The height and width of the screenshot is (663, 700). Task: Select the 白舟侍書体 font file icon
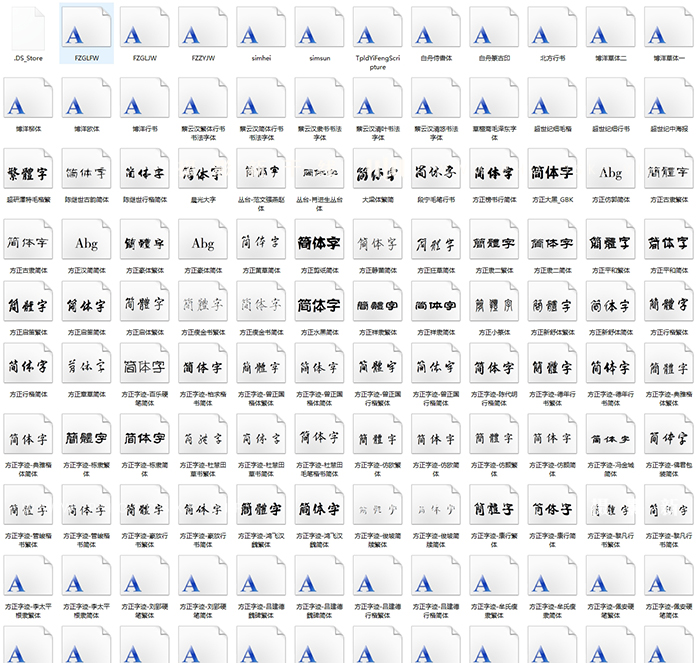436,28
